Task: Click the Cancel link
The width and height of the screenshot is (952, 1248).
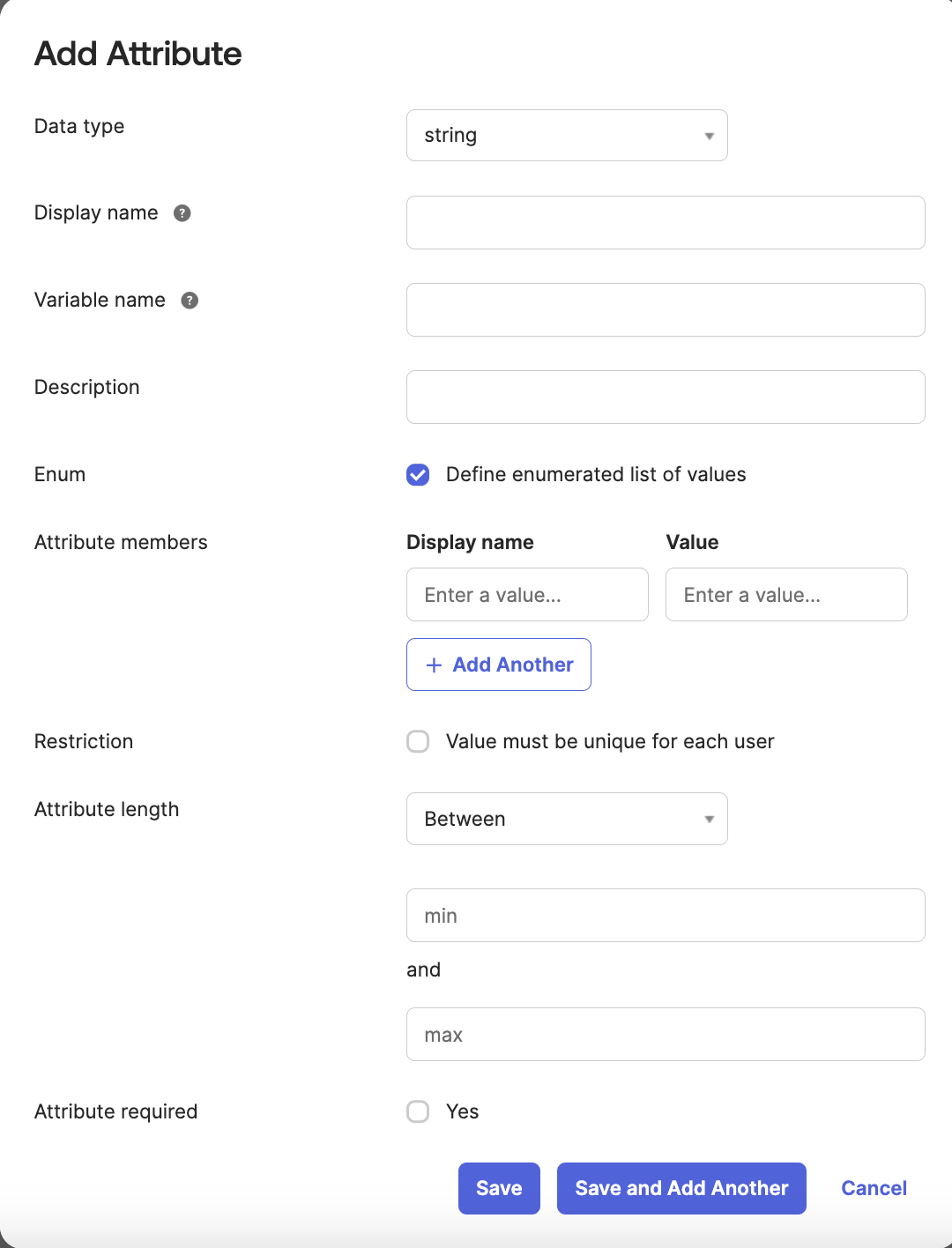Action: point(874,1188)
